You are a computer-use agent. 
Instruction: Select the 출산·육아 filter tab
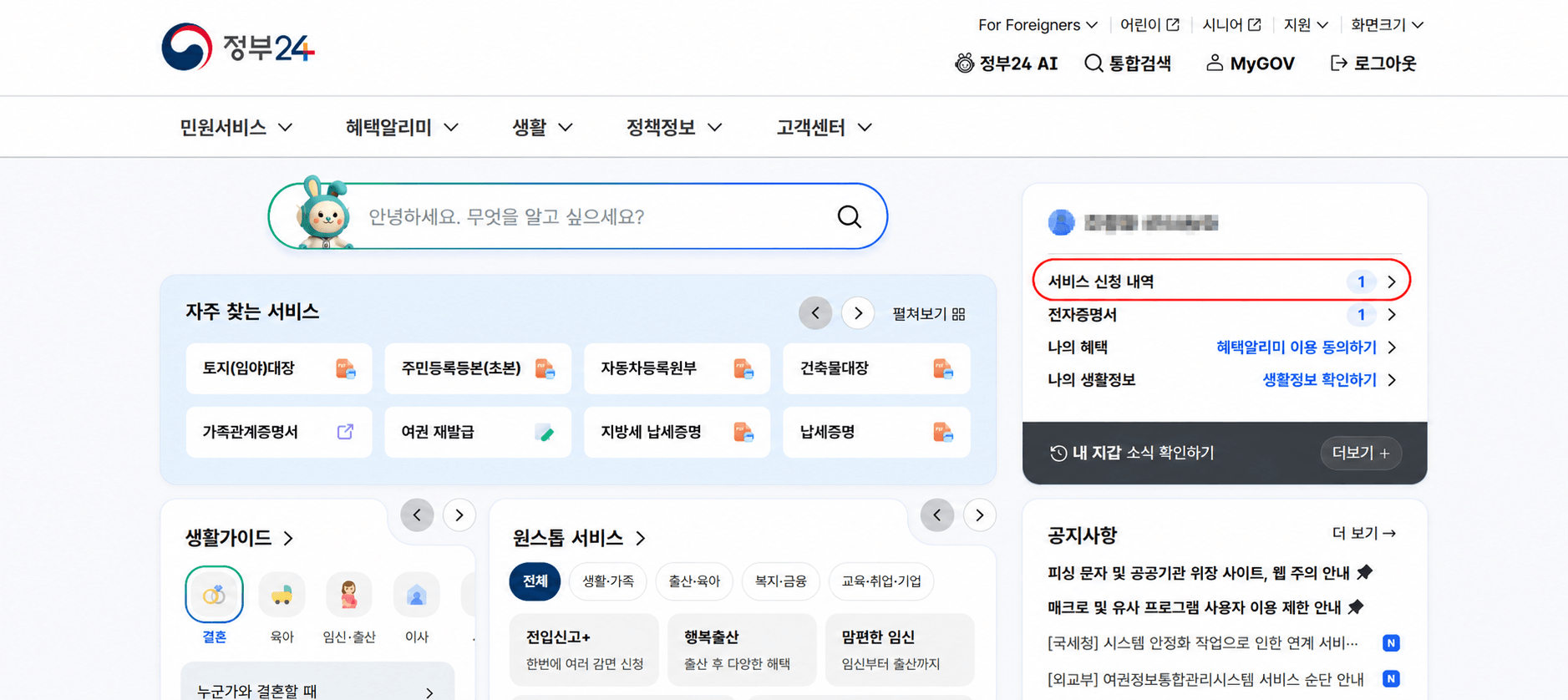(x=694, y=581)
